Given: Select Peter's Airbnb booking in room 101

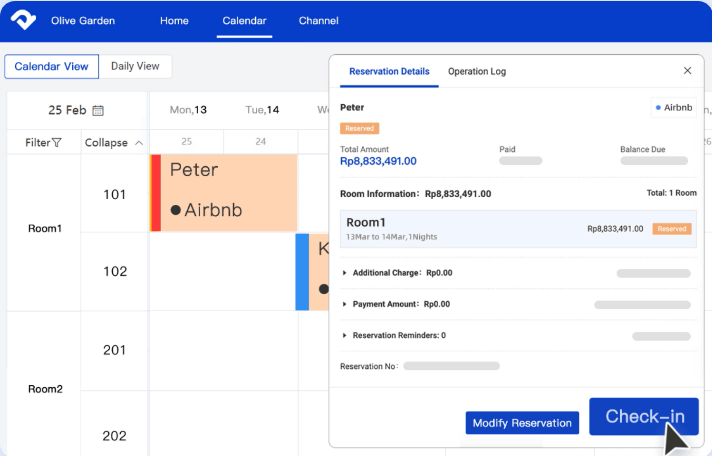Looking at the screenshot, I should click(x=228, y=192).
